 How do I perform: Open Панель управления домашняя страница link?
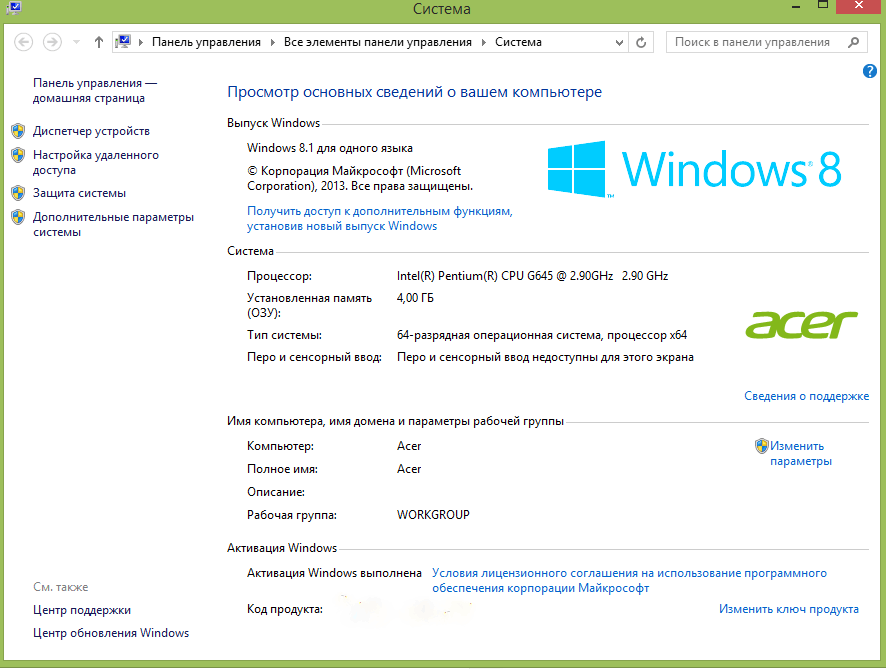point(94,90)
